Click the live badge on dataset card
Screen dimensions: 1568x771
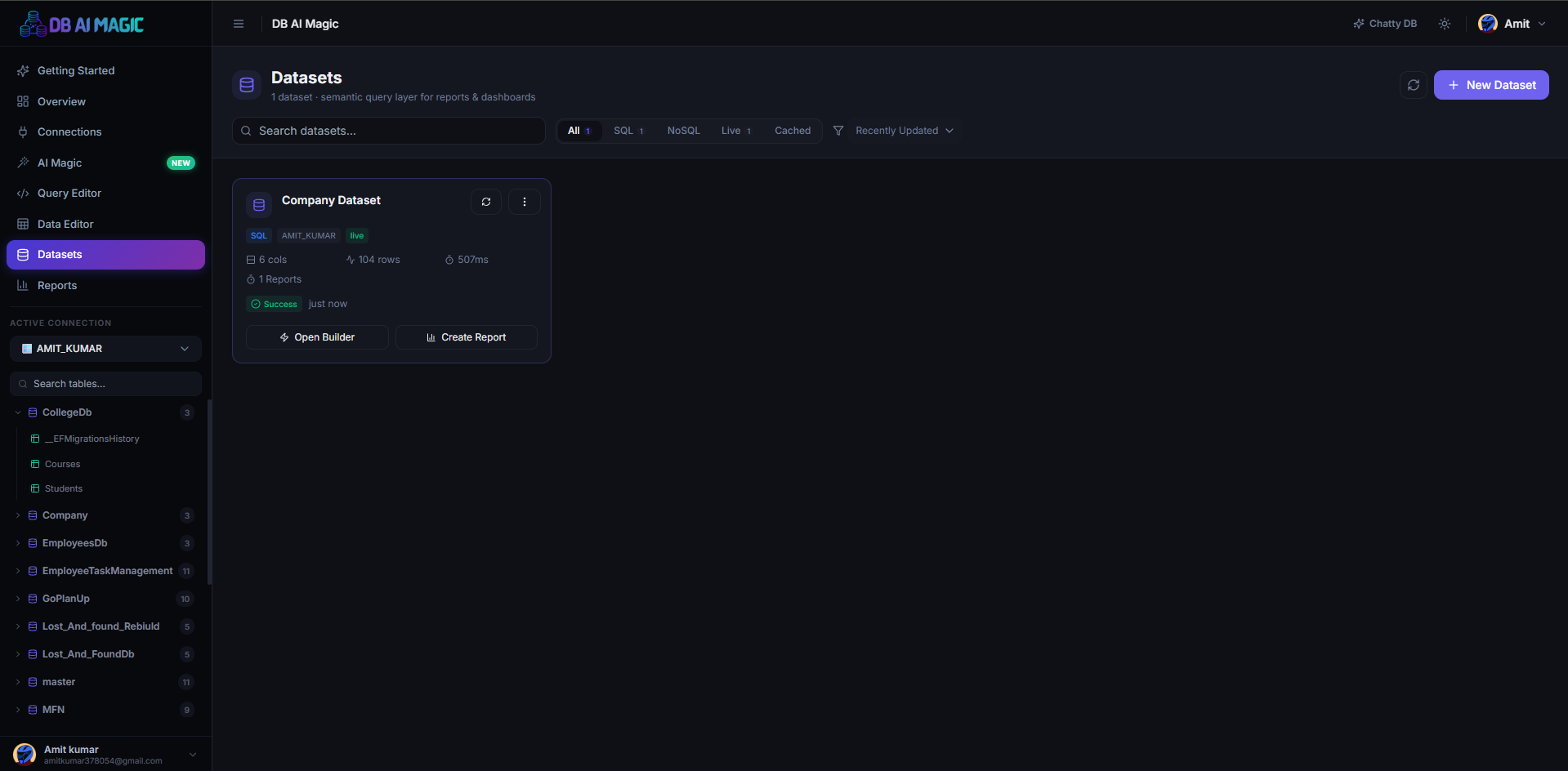[357, 235]
